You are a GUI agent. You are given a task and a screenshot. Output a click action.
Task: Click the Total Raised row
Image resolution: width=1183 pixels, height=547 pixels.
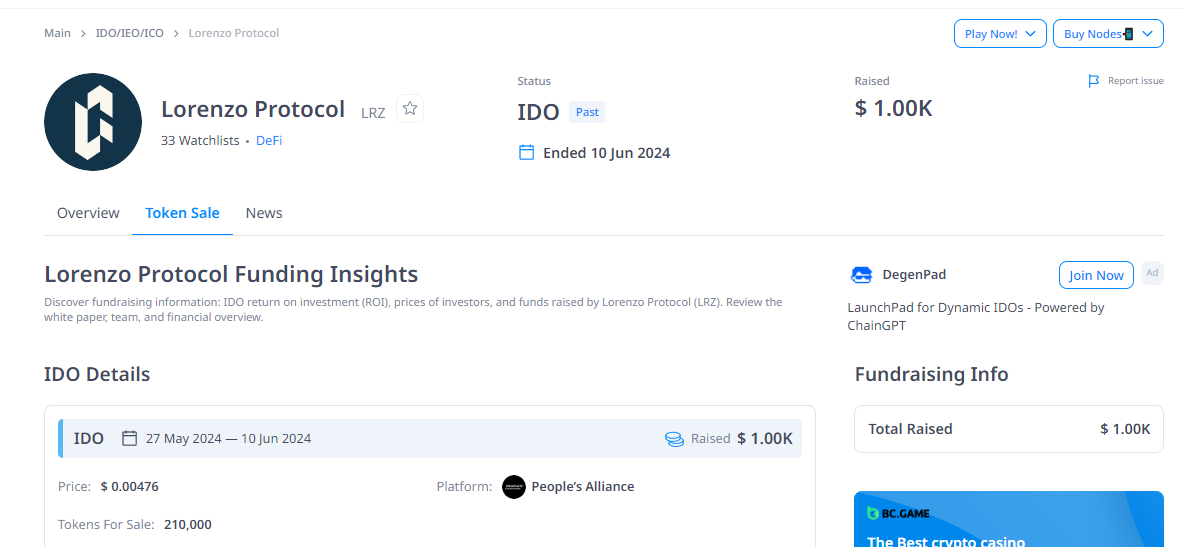pyautogui.click(x=1009, y=429)
